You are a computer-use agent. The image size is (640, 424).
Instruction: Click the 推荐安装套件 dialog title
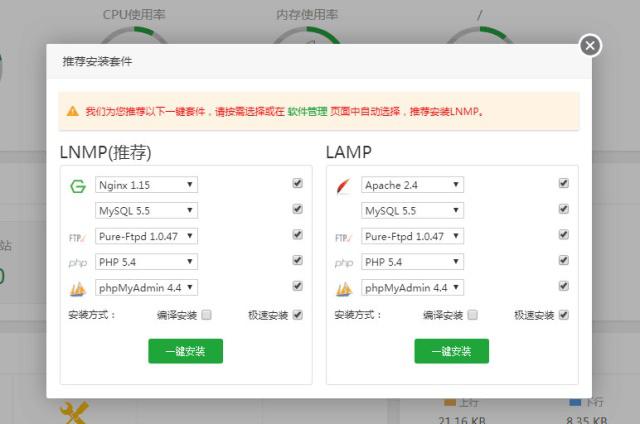(x=97, y=62)
